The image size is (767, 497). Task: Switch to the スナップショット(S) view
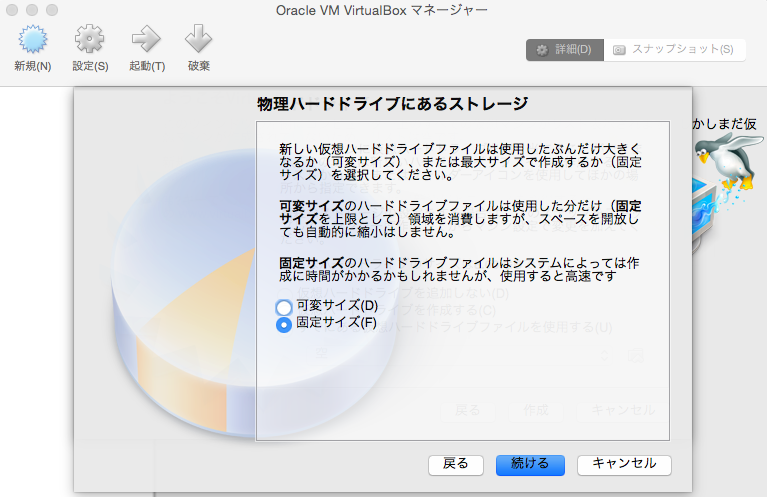pyautogui.click(x=675, y=50)
